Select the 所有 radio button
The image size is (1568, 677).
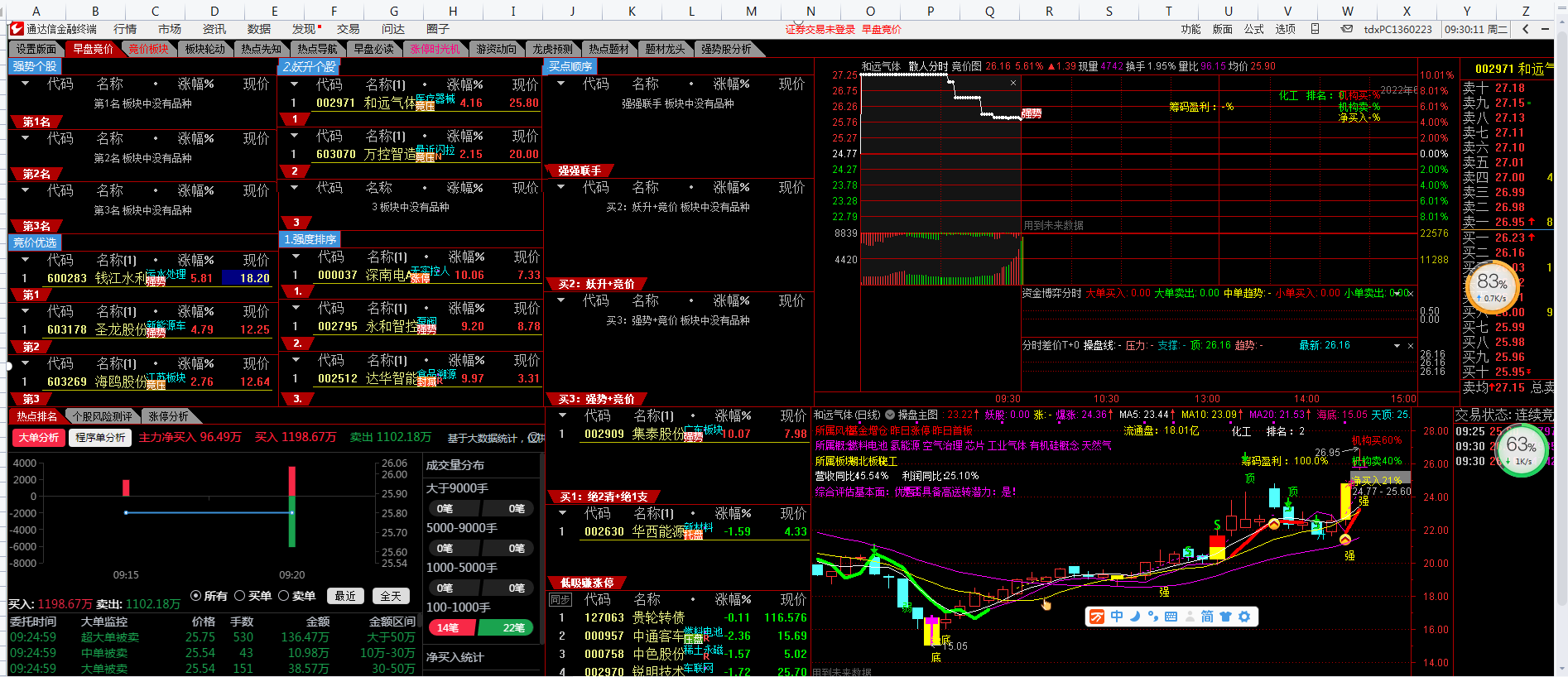(x=196, y=596)
